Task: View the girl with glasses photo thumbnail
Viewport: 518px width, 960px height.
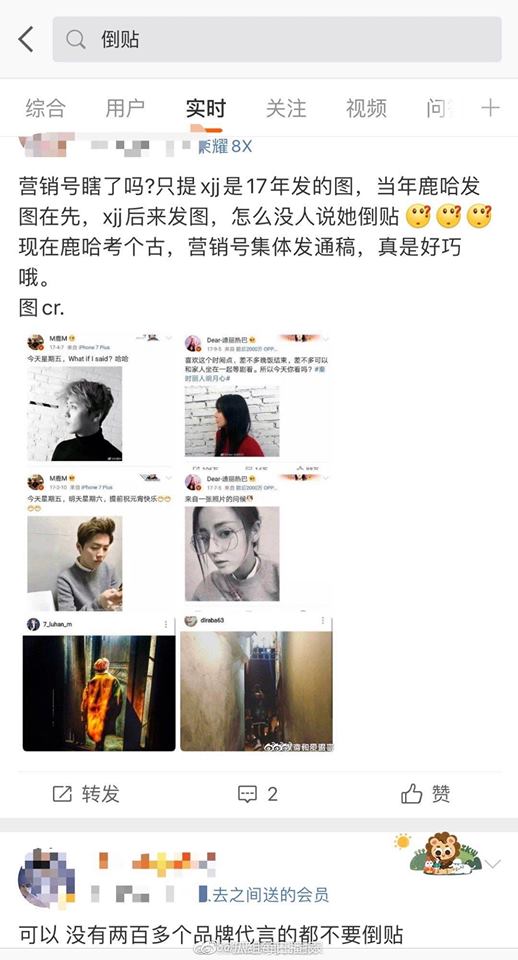Action: point(232,553)
